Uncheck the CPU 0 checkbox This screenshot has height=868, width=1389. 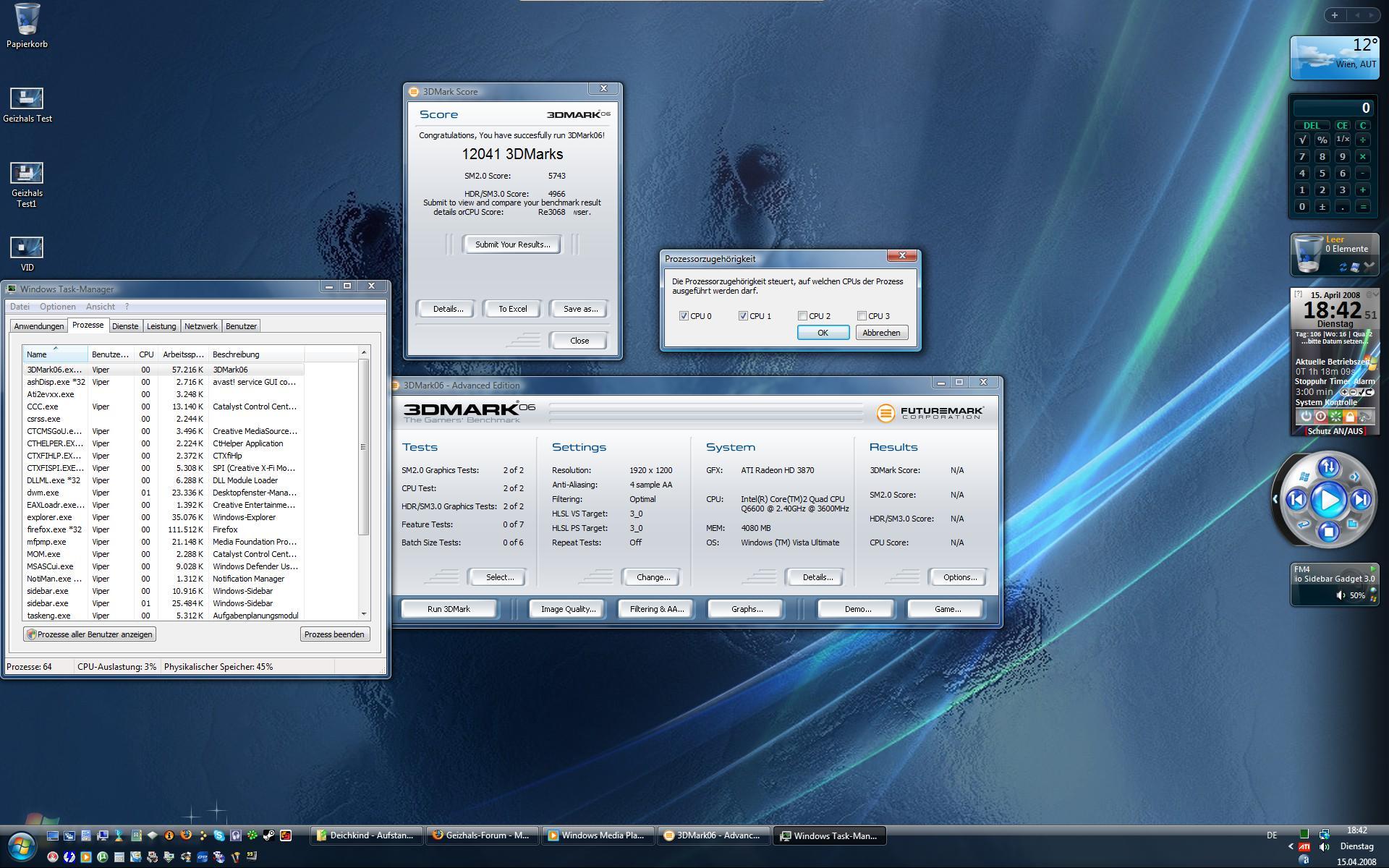pyautogui.click(x=684, y=316)
